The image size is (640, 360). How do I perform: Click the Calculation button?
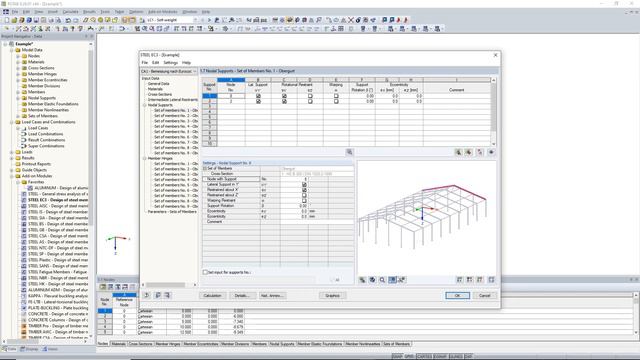212,295
